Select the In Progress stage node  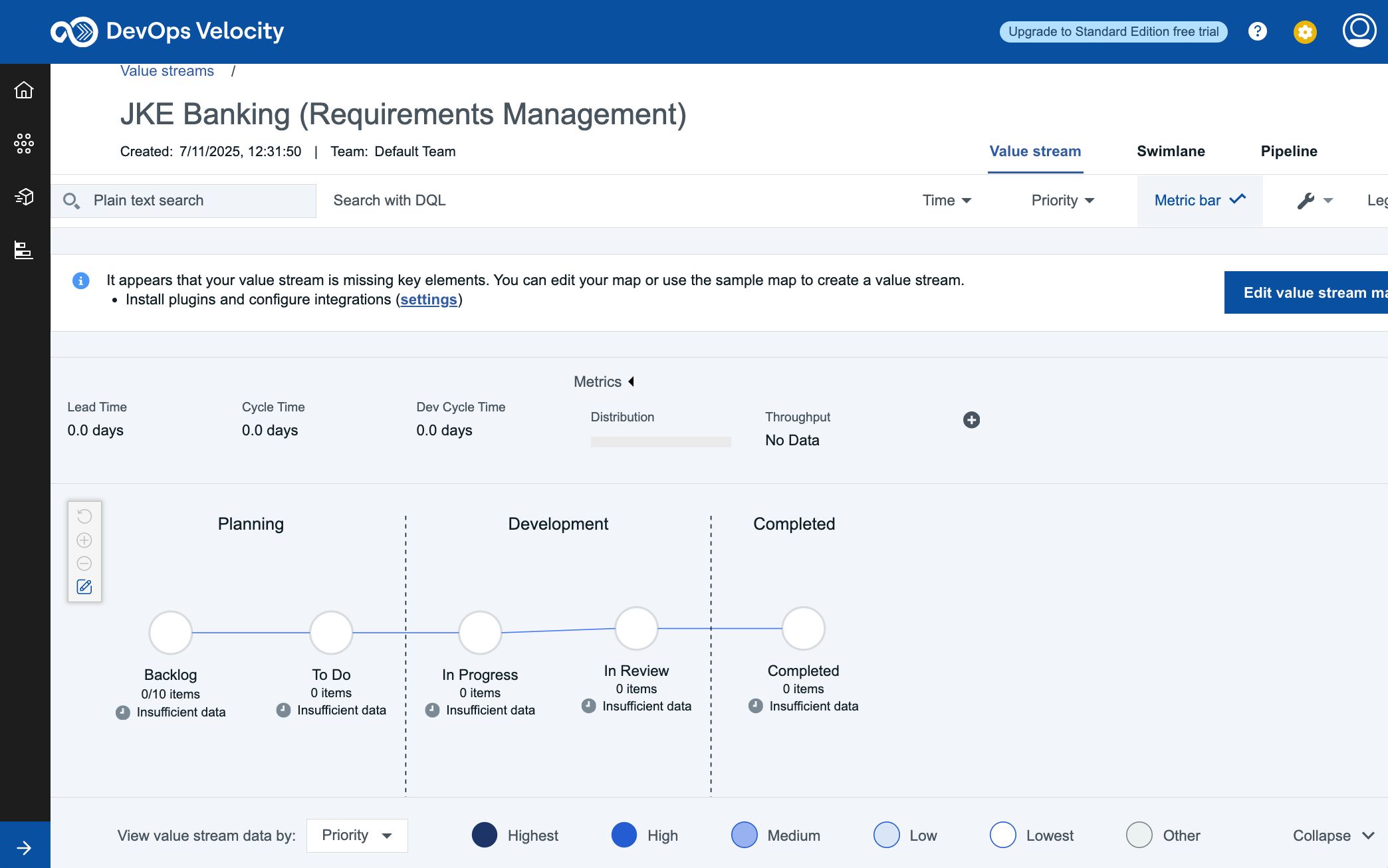[480, 632]
